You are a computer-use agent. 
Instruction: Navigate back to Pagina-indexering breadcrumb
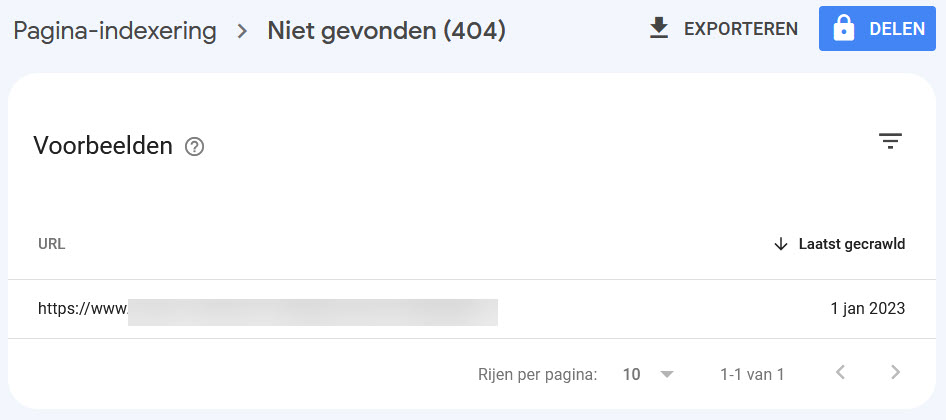115,31
